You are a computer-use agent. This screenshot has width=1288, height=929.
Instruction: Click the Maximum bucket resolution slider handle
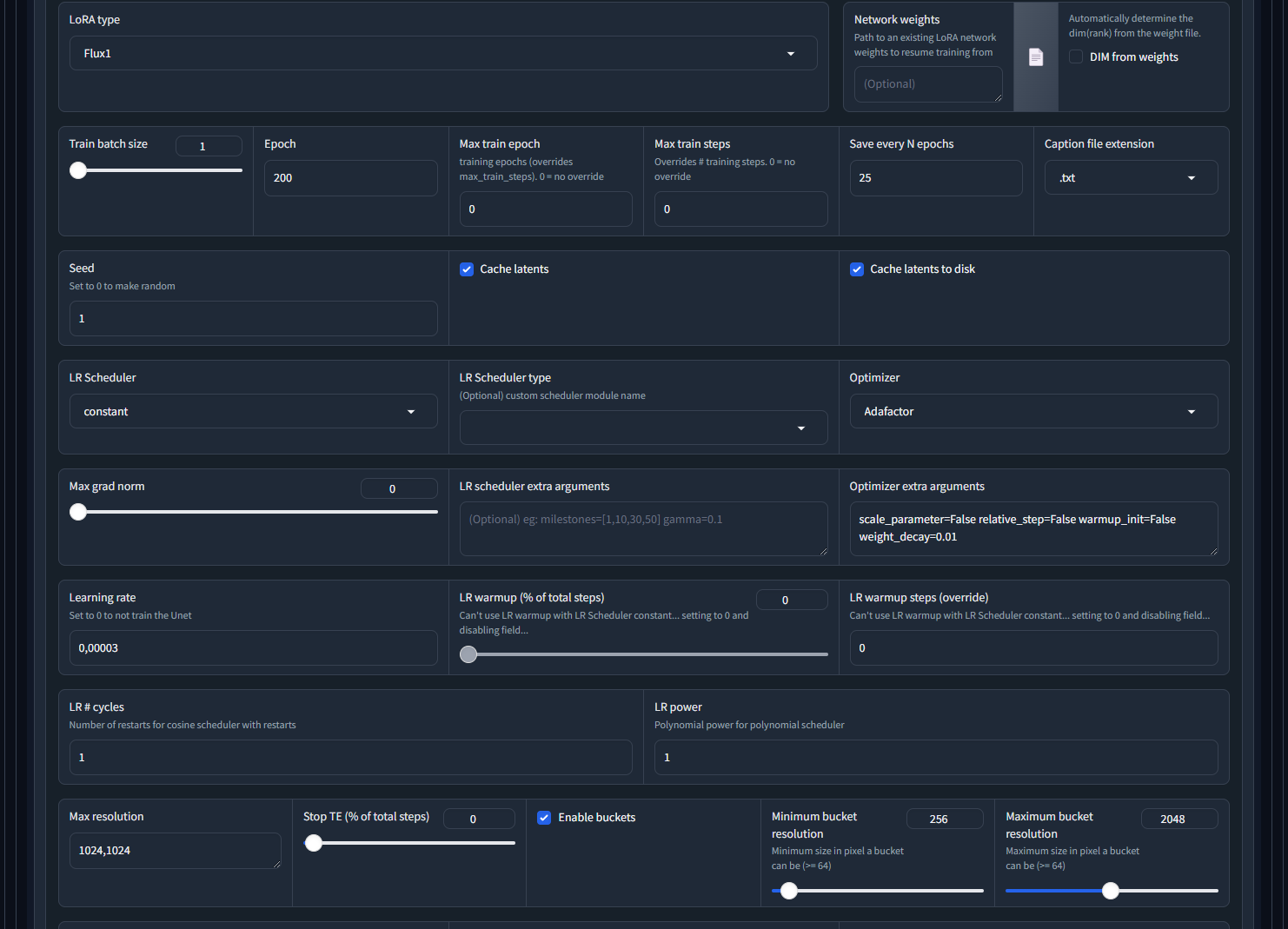click(x=1111, y=891)
